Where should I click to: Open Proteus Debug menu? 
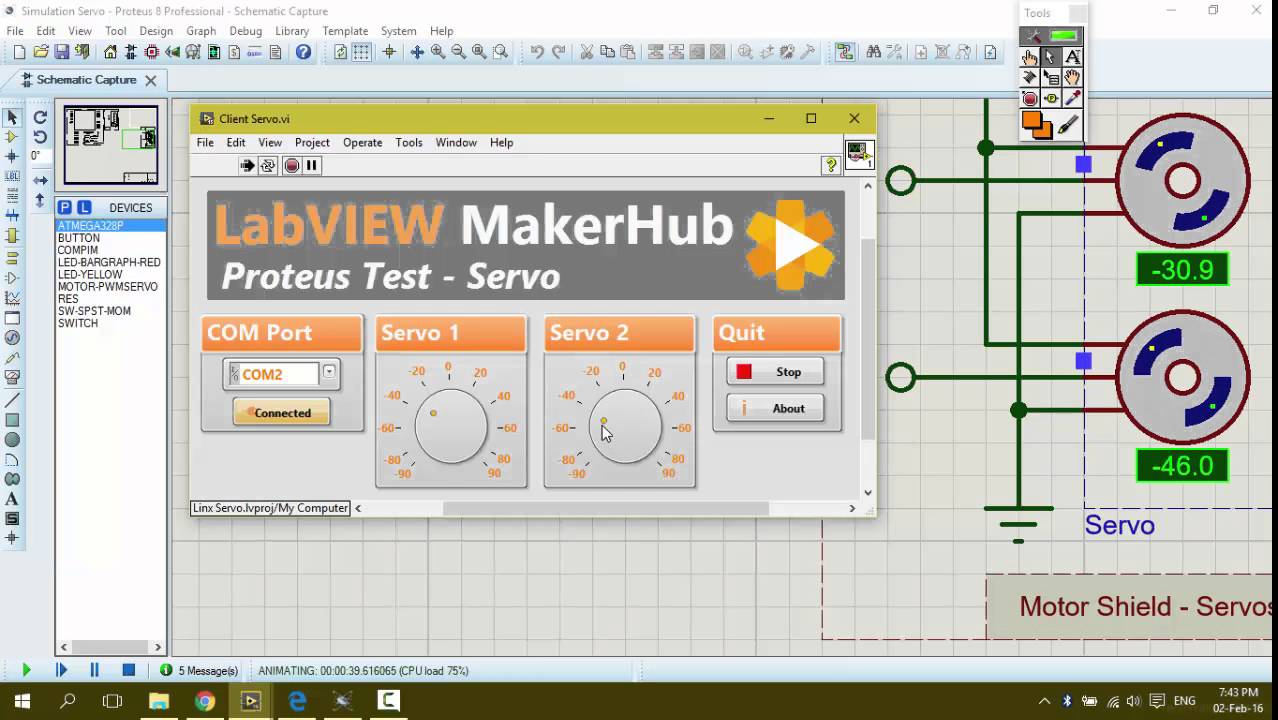[245, 31]
